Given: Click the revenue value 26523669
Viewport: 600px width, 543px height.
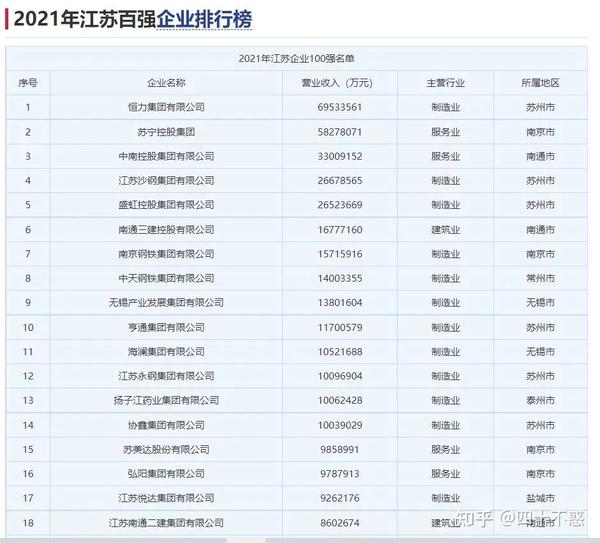Looking at the screenshot, I should (x=340, y=205).
